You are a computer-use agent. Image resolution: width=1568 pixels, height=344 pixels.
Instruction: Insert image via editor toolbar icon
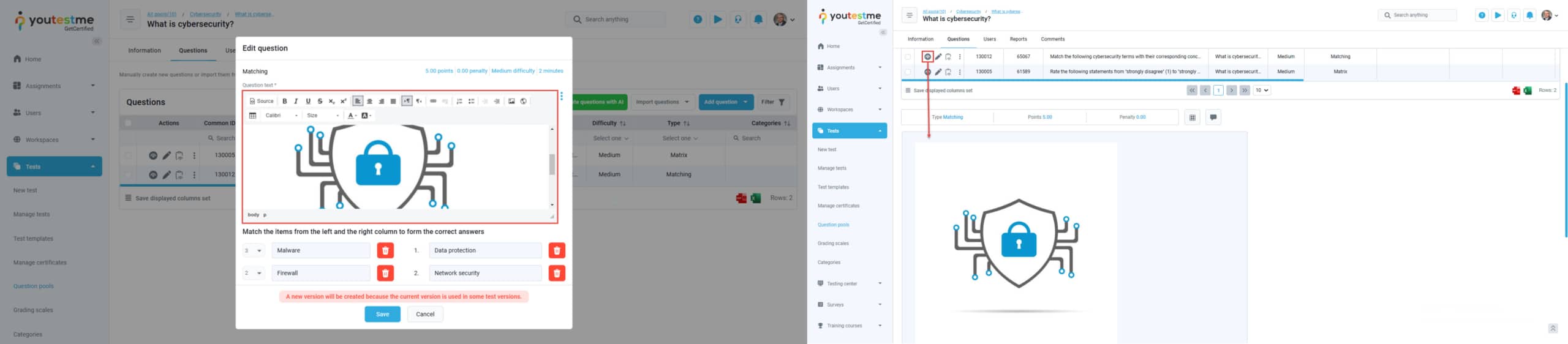tap(511, 102)
